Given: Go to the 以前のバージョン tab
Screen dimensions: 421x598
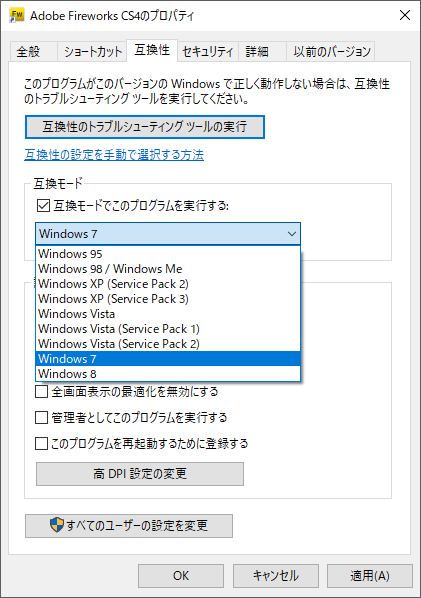Looking at the screenshot, I should 331,51.
